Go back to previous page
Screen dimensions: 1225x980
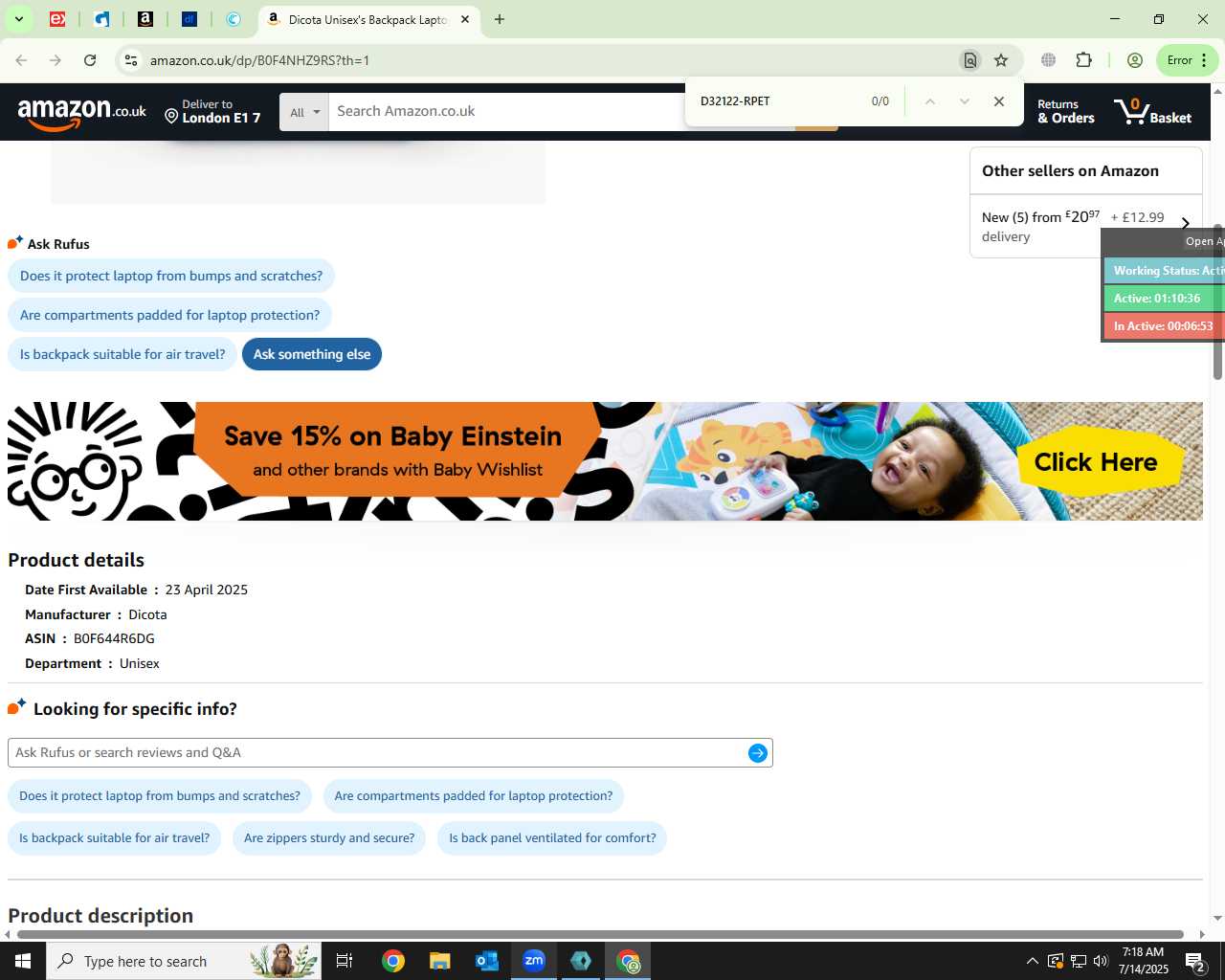pos(22,60)
